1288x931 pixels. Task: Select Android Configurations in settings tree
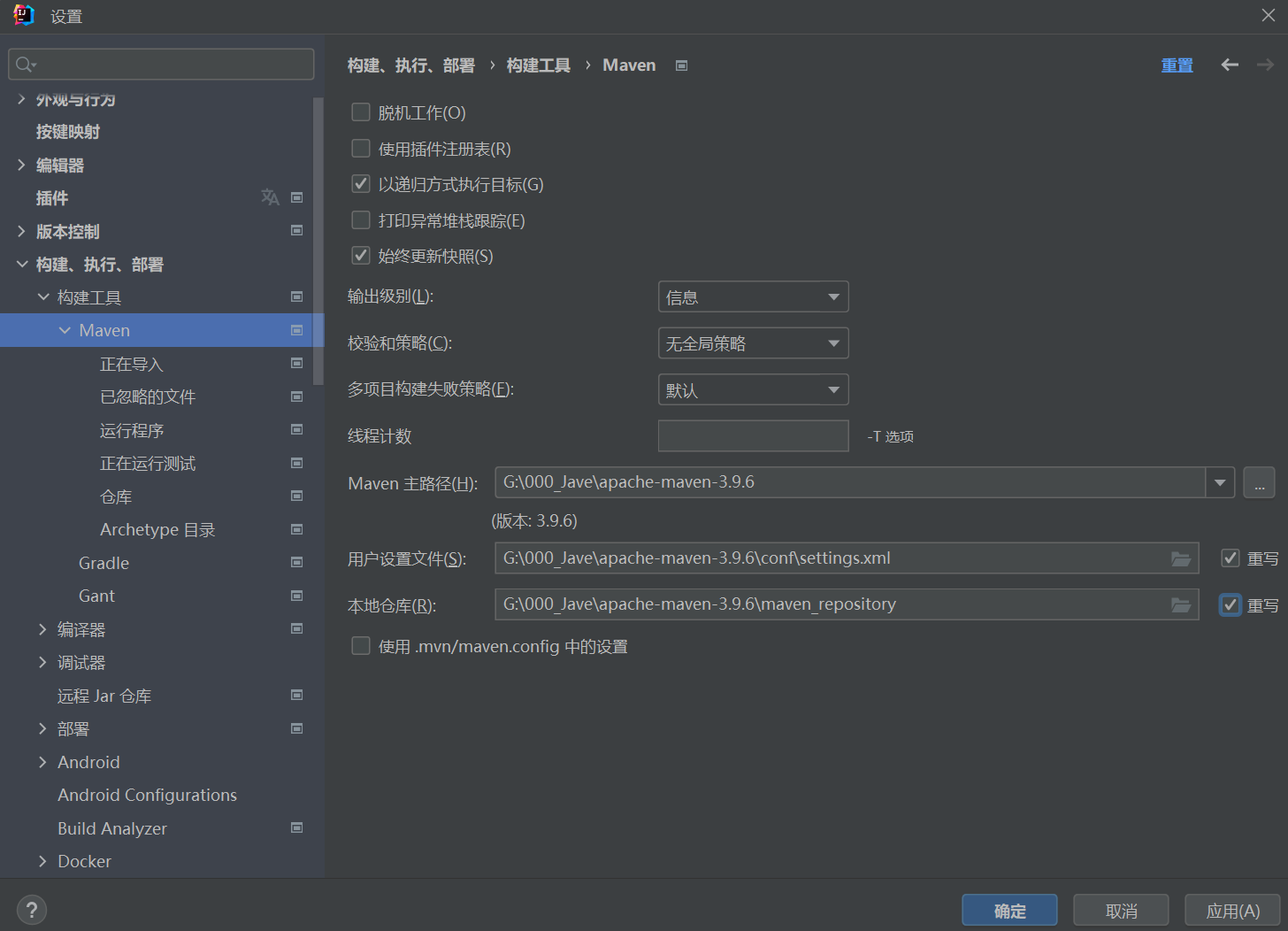click(x=147, y=795)
